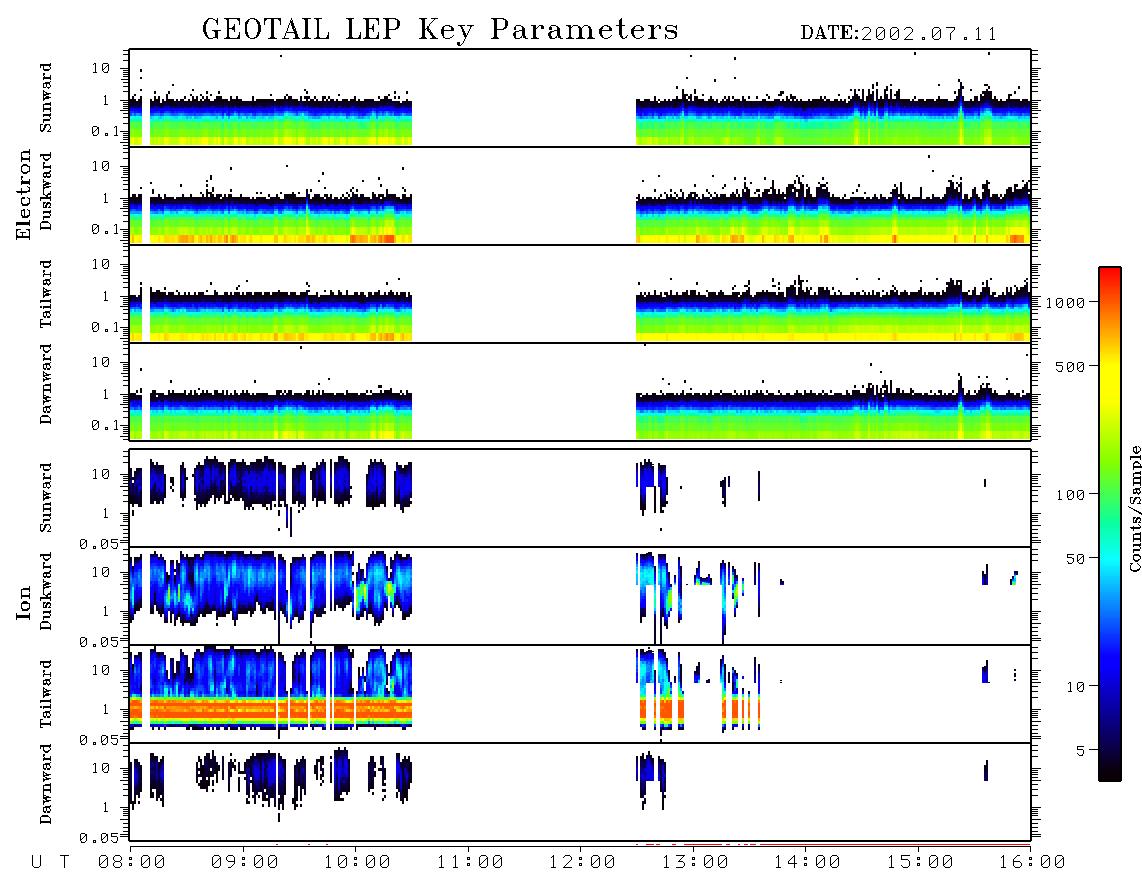Click the Ion "Dawnward" row label
The height and width of the screenshot is (880, 1142).
(46, 784)
